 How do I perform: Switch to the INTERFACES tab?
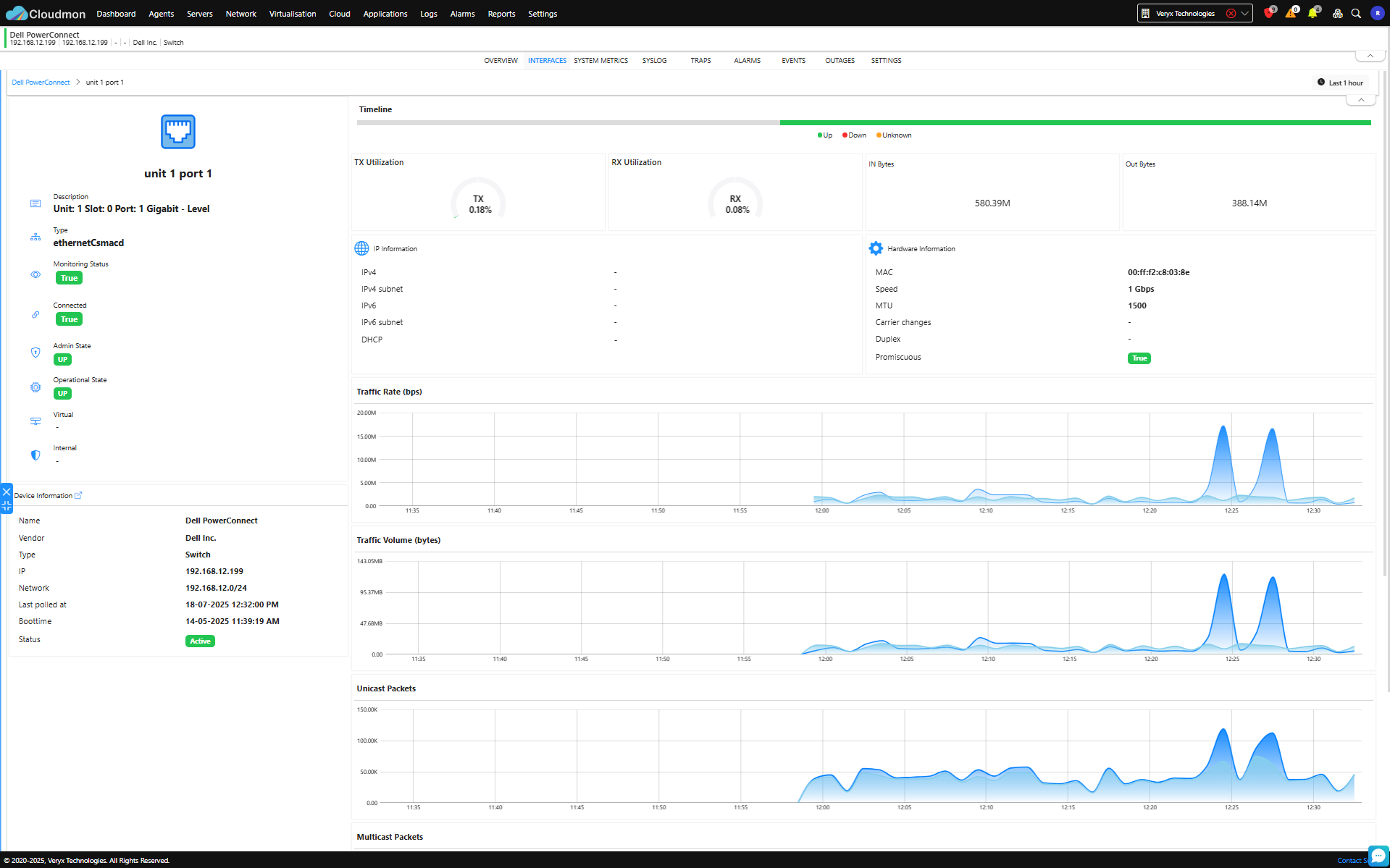point(547,61)
